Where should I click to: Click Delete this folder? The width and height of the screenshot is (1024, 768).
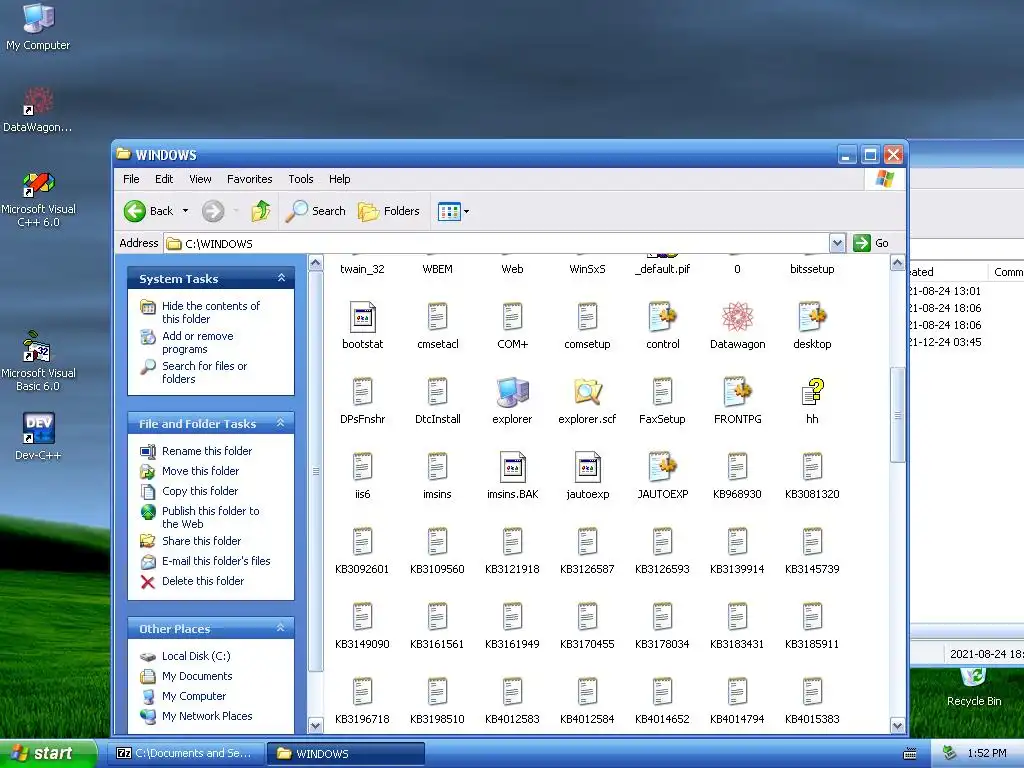pos(203,581)
